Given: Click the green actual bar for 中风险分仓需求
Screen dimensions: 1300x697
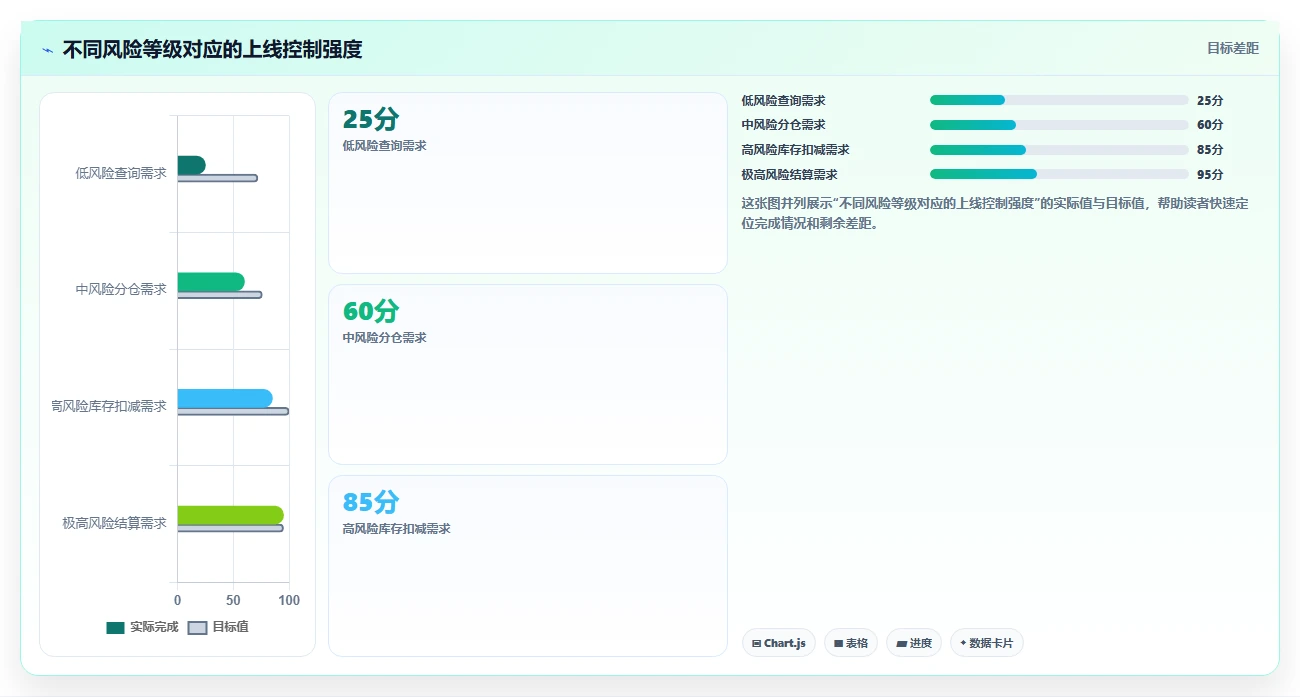Looking at the screenshot, I should (x=211, y=282).
